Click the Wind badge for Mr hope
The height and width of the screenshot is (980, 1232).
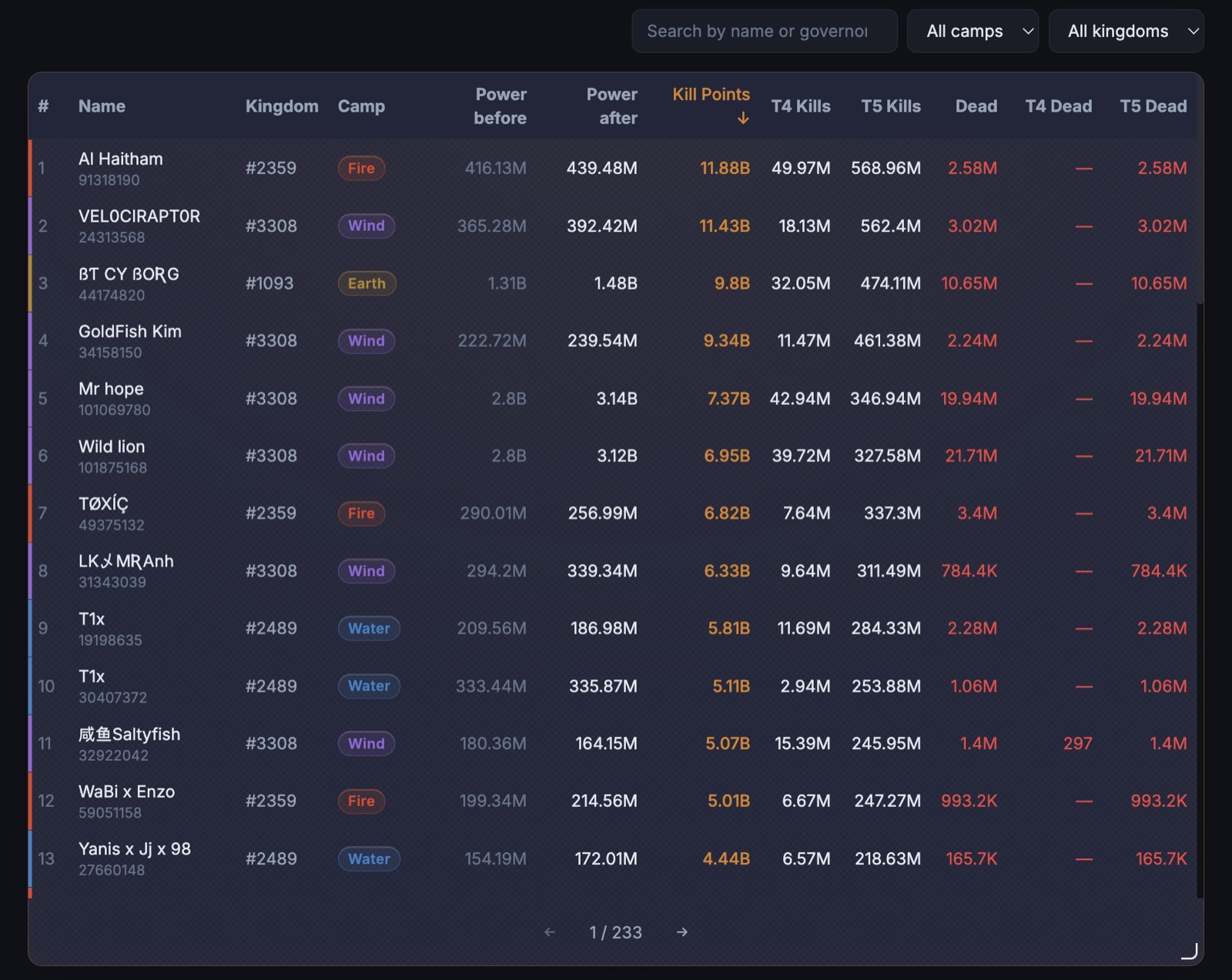[x=367, y=399]
